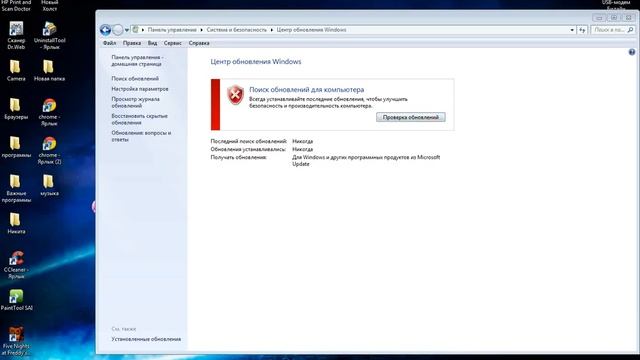Expand arrow after Панель управления breadcrumb

[x=201, y=30]
